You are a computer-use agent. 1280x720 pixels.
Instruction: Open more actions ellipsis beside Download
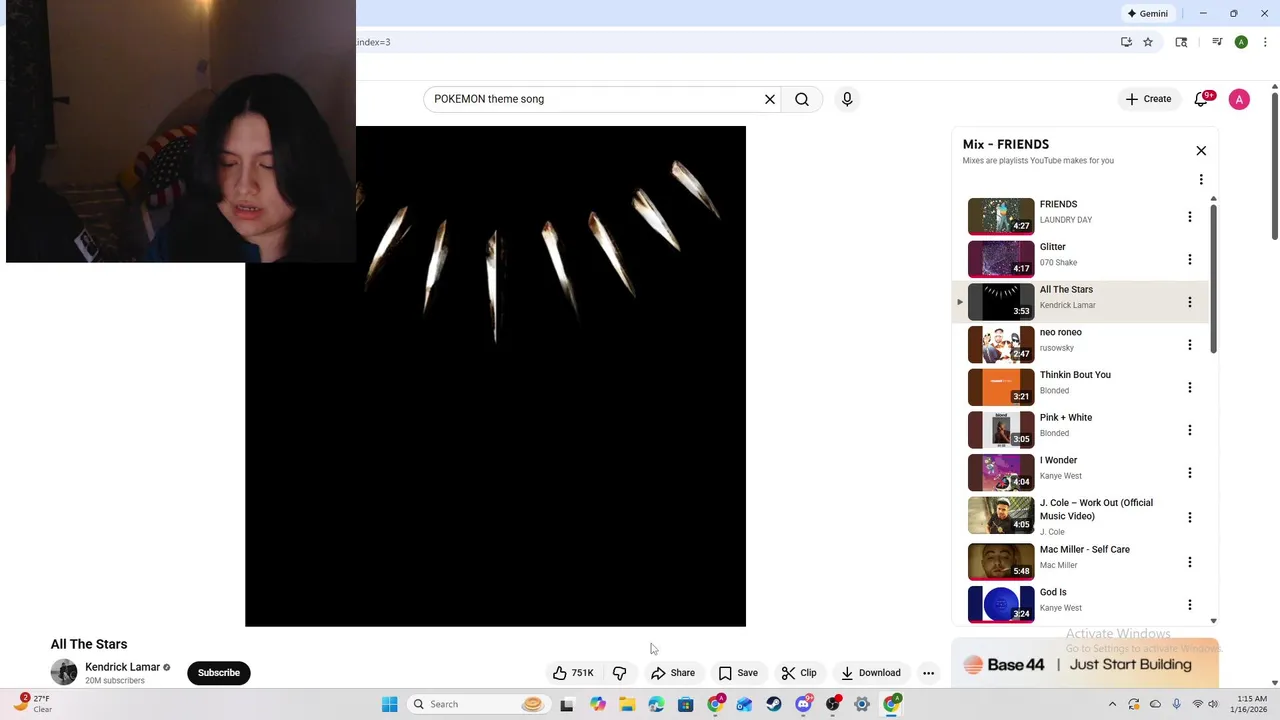pyautogui.click(x=928, y=673)
